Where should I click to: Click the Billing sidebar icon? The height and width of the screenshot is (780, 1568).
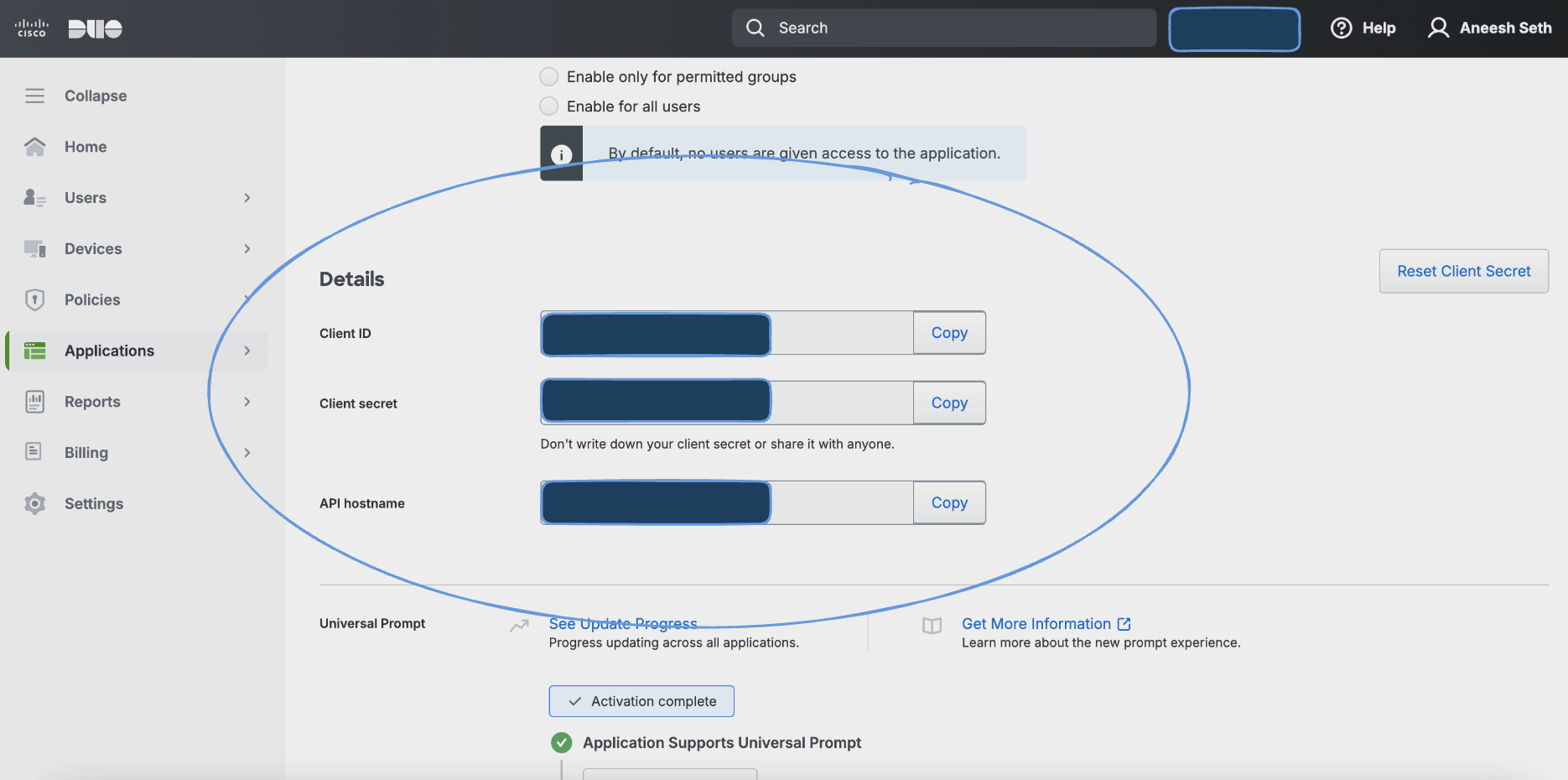34,452
